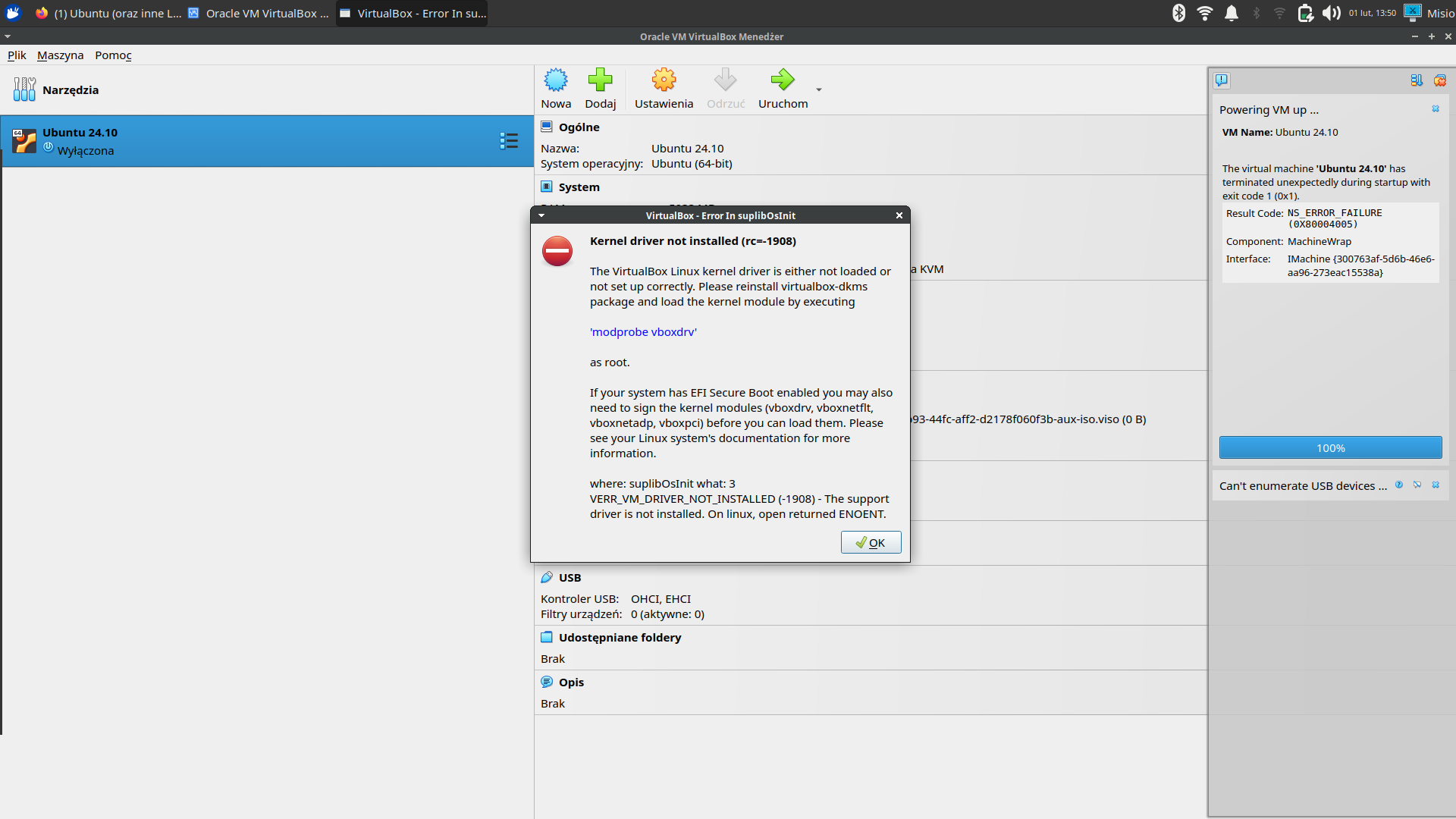Open the Pomoc menu

point(113,55)
